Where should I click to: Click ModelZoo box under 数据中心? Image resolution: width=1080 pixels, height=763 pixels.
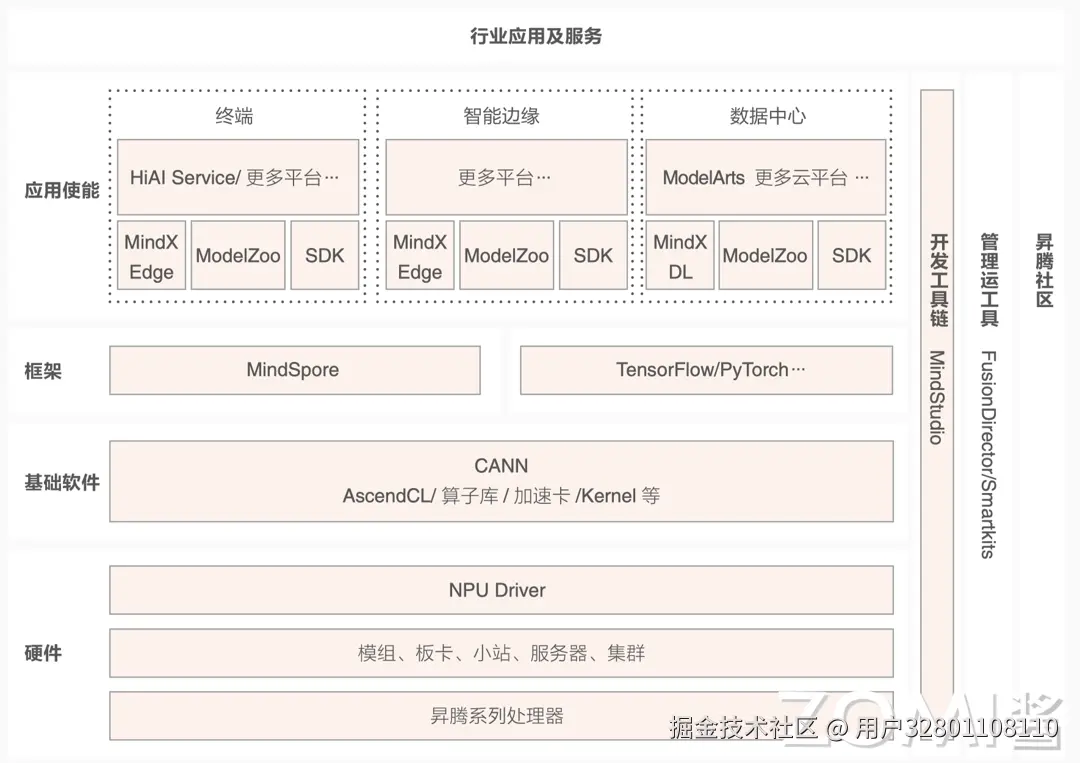(x=765, y=255)
